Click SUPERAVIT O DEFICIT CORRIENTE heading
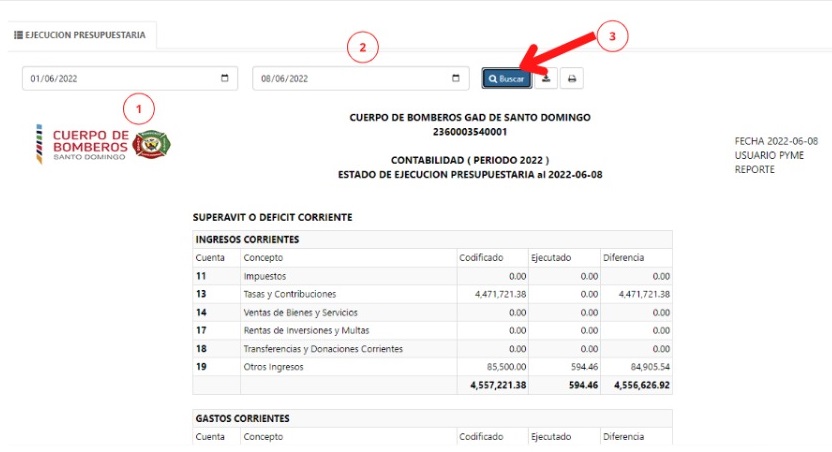 coord(272,217)
